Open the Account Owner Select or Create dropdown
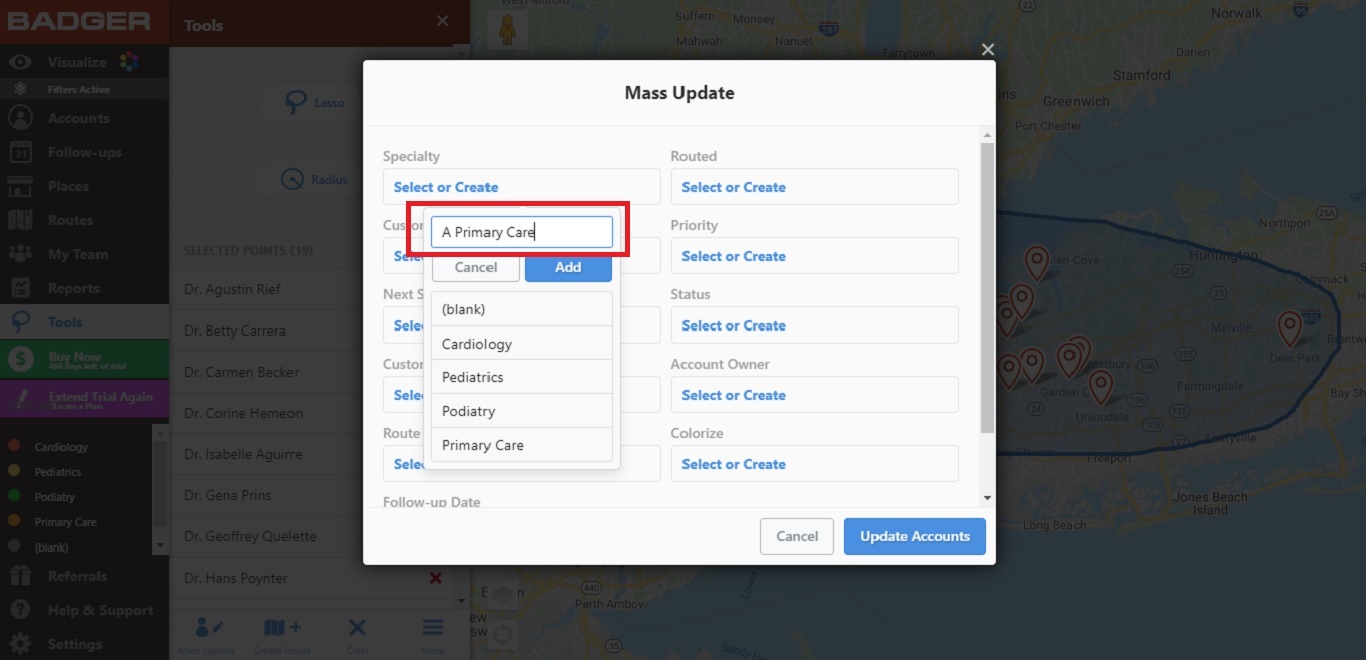The height and width of the screenshot is (660, 1366). pos(814,395)
